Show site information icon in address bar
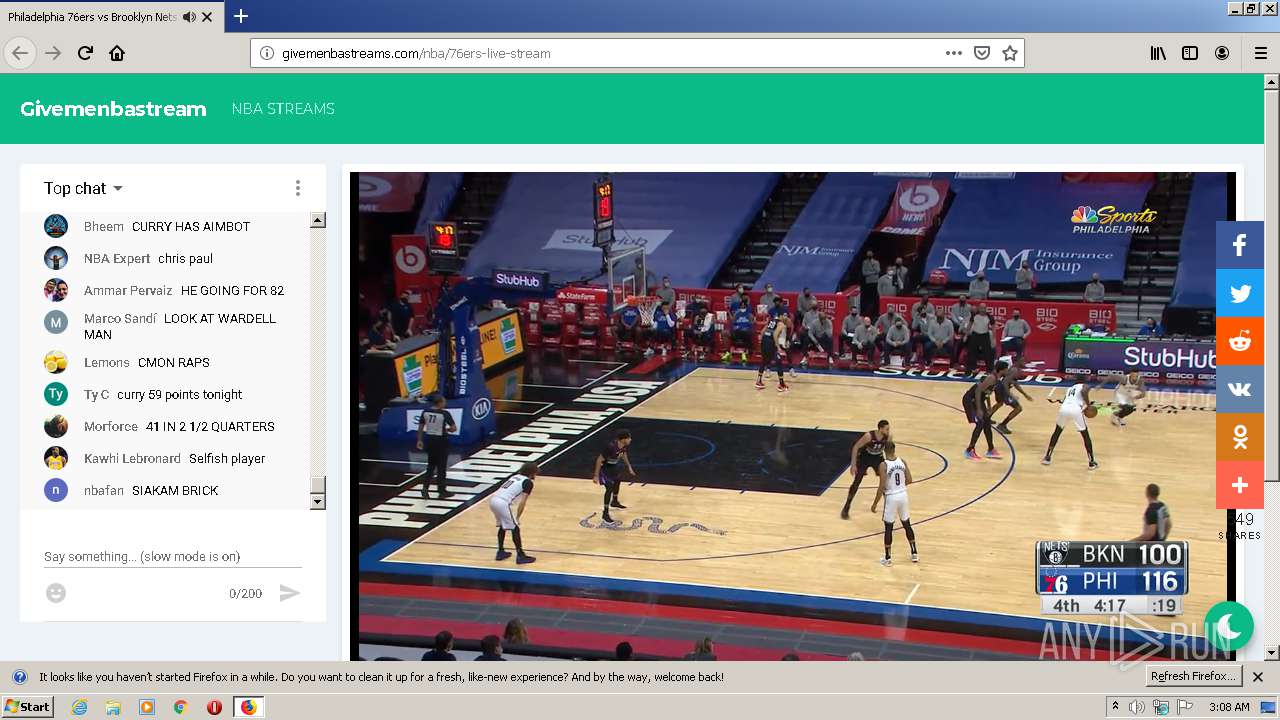 (x=267, y=53)
